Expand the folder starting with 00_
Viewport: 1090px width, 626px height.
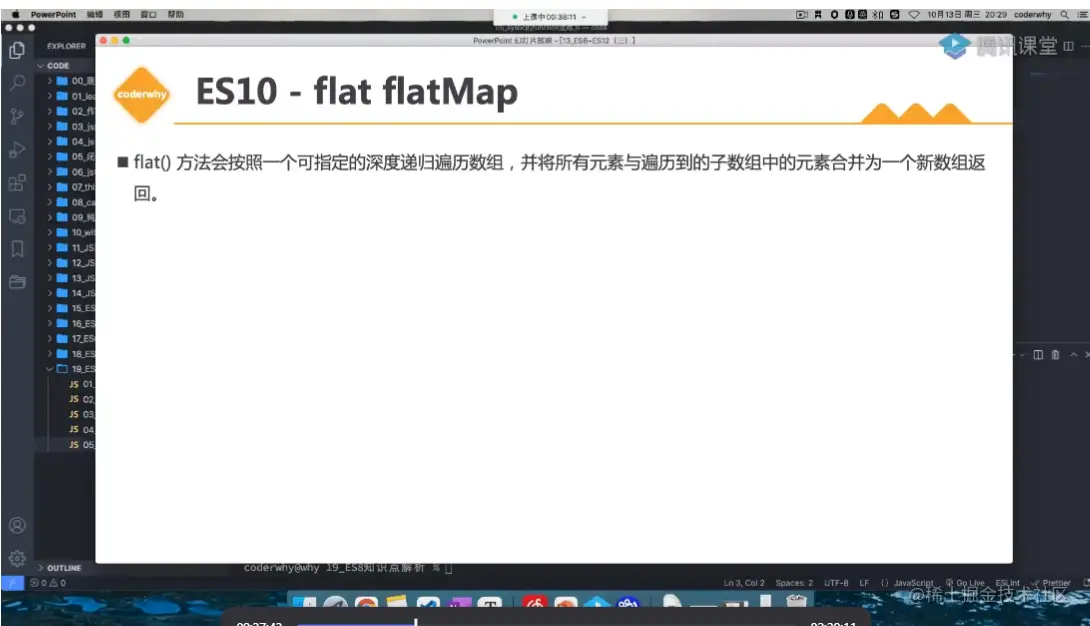coord(49,81)
